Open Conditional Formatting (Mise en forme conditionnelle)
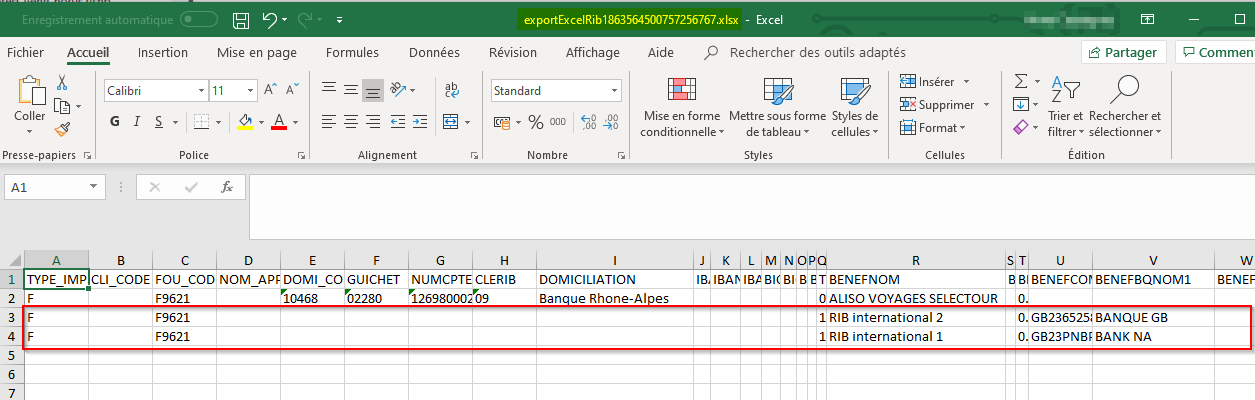Screen dimensions: 1255x400 tap(681, 108)
